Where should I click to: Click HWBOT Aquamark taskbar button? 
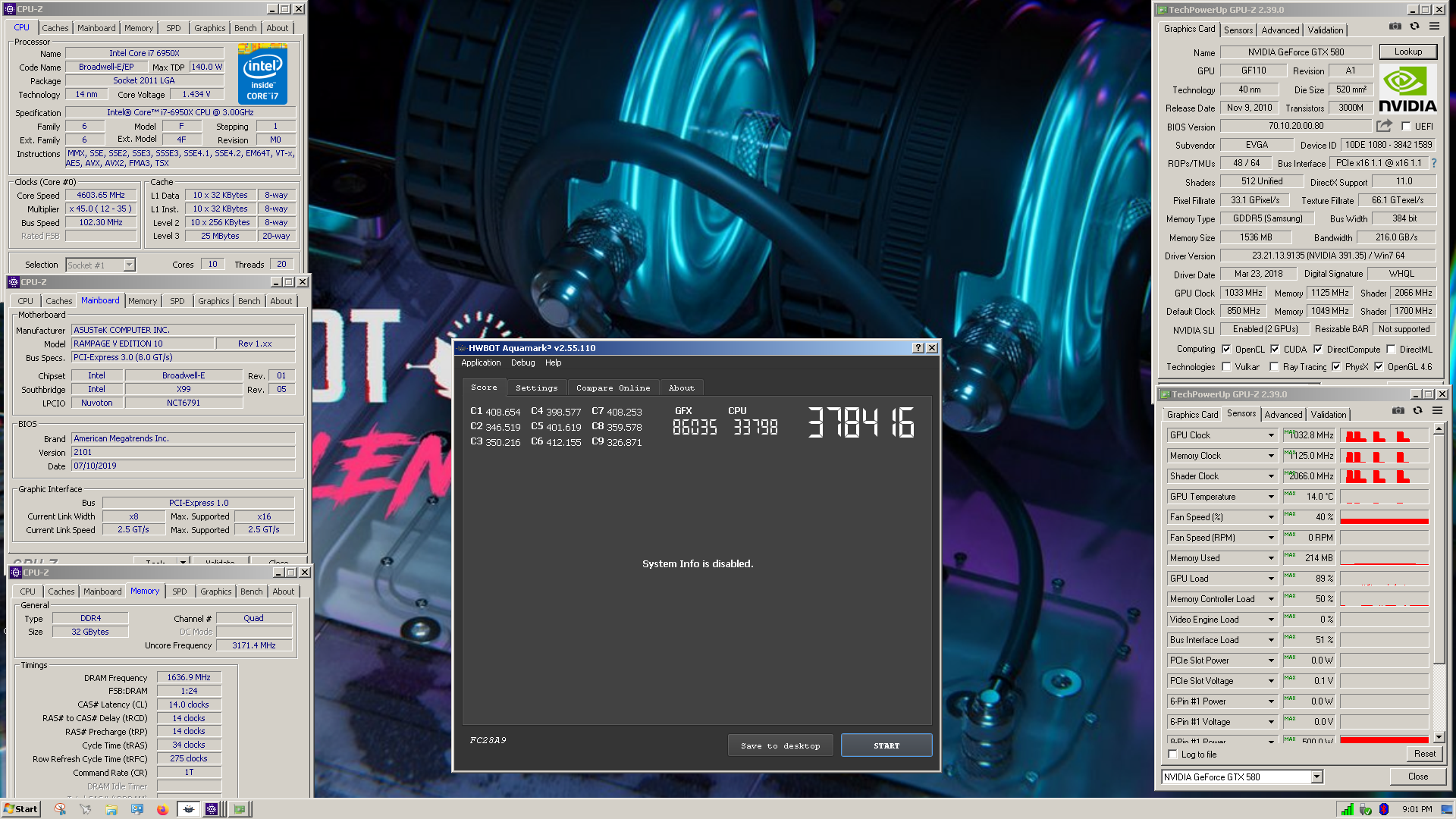[x=188, y=809]
